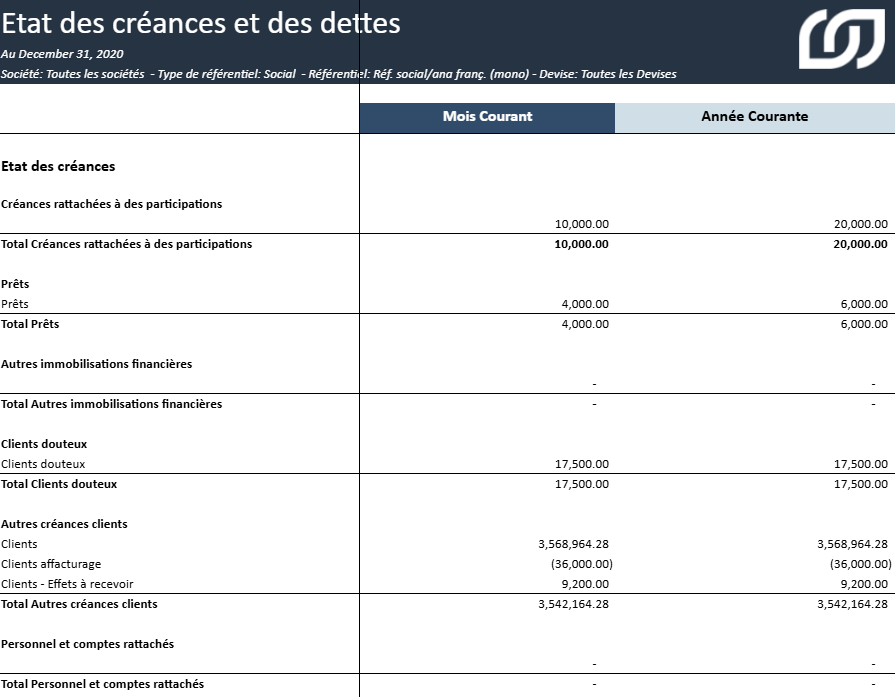Click the Prêts line item 6,000.00 under Année Courante
The image size is (895, 697).
coord(864,304)
